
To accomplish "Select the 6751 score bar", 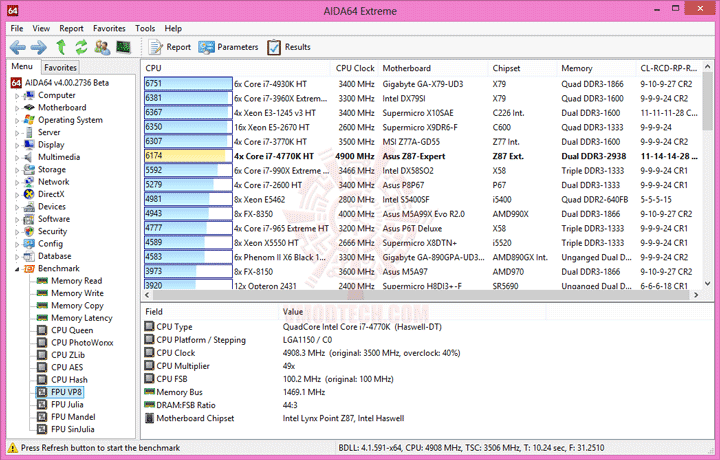I will (188, 84).
